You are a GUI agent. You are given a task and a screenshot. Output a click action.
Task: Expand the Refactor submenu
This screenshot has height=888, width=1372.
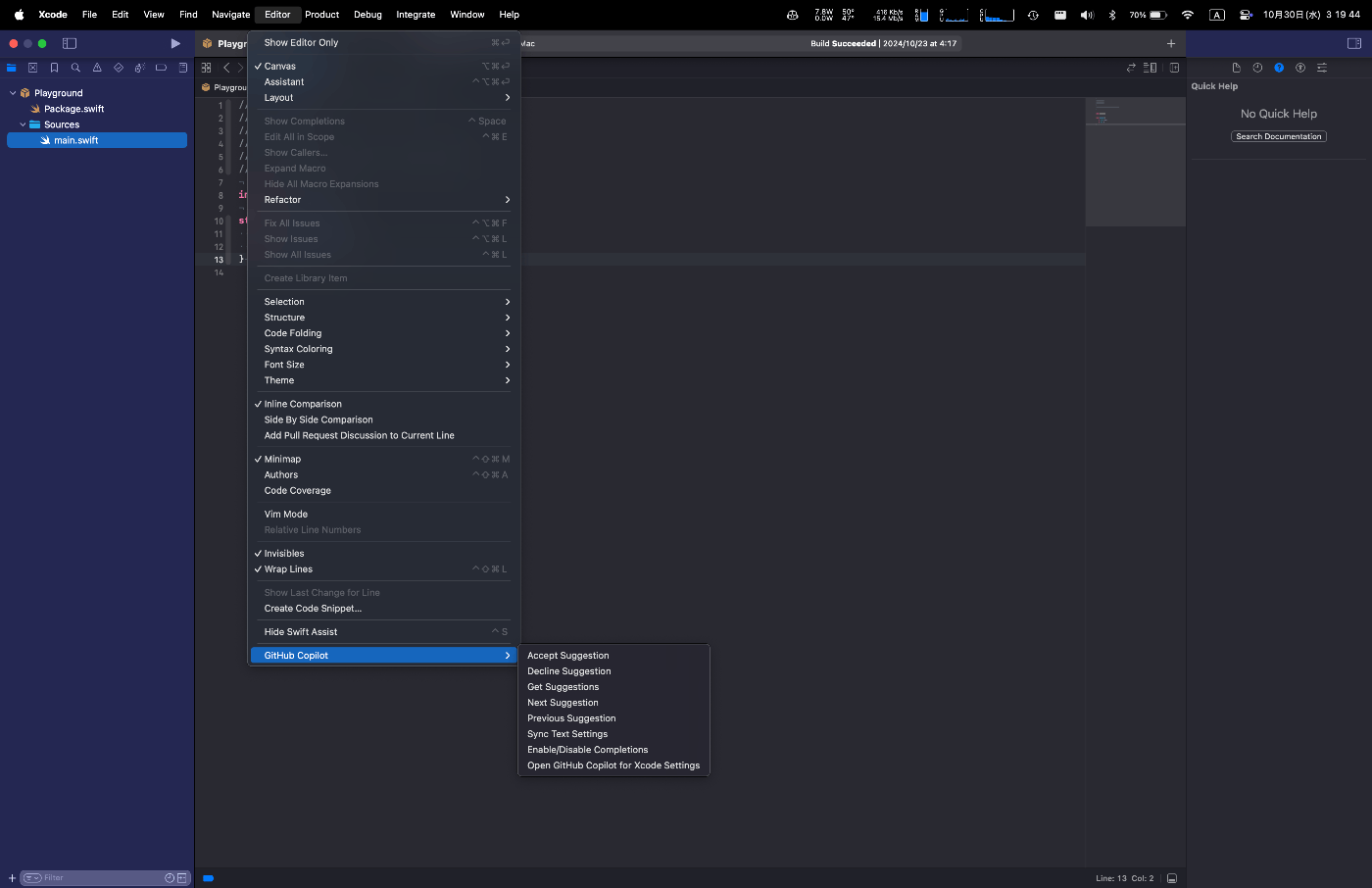click(x=383, y=200)
